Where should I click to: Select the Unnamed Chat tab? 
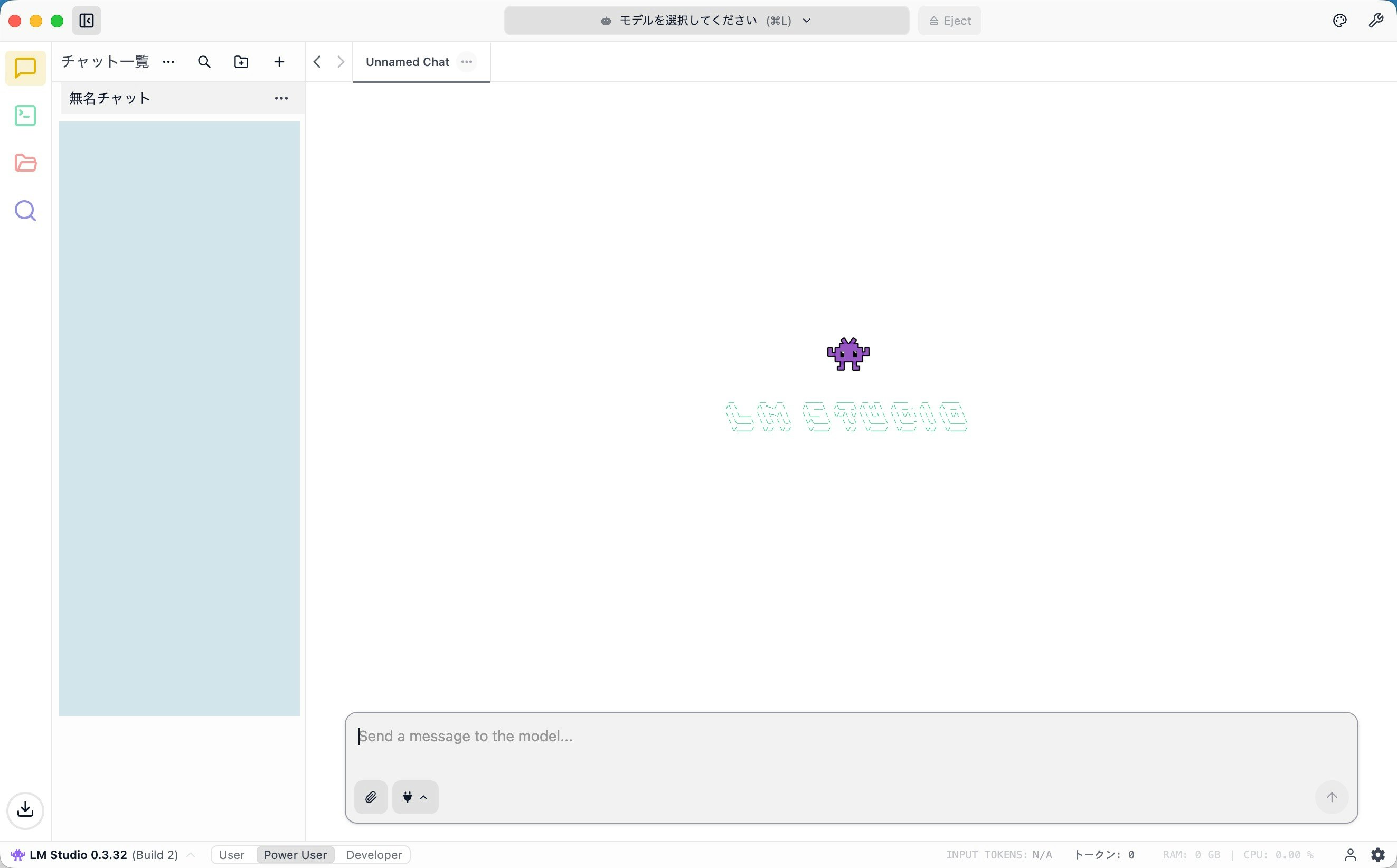pos(407,62)
